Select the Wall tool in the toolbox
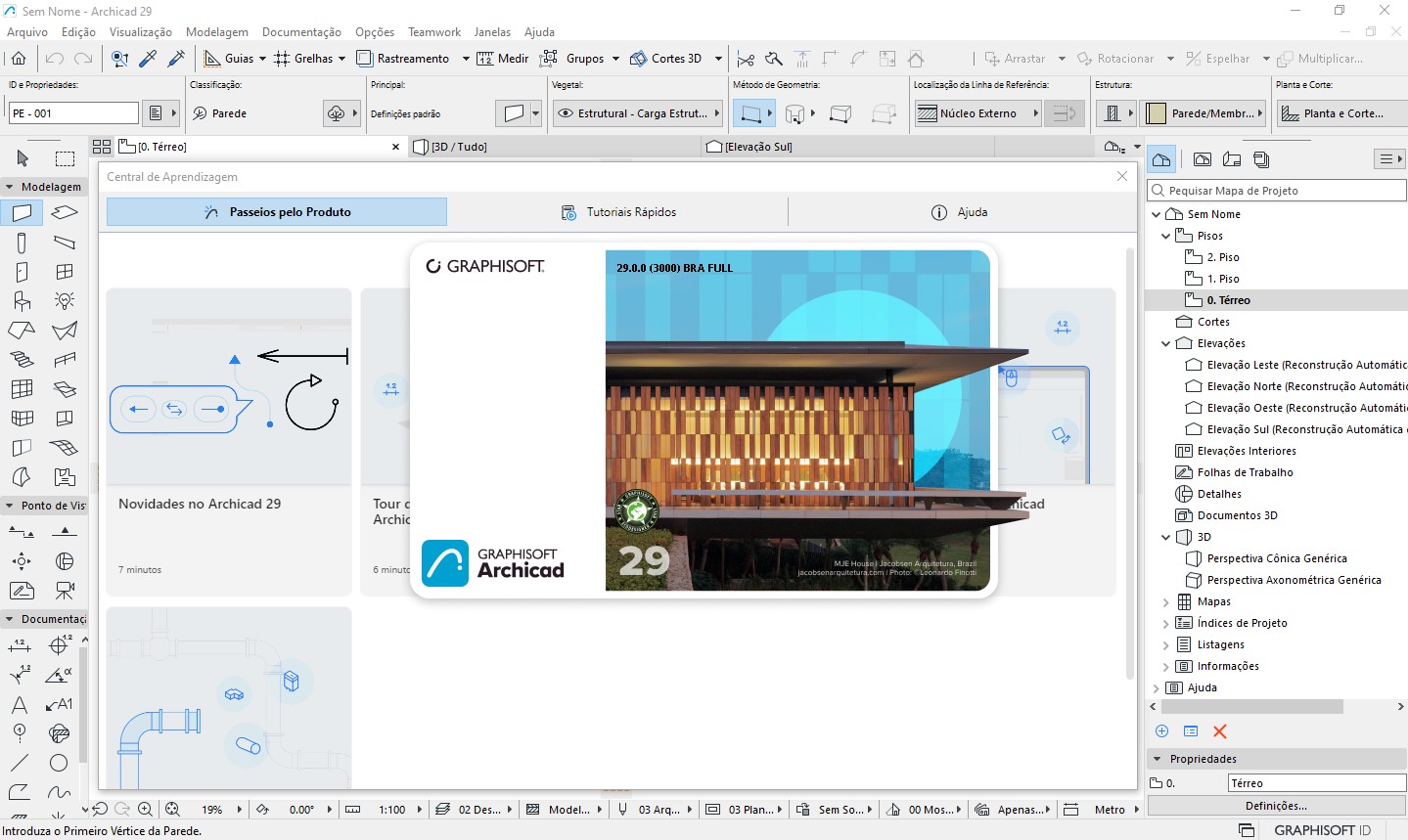1408x840 pixels. 22,212
